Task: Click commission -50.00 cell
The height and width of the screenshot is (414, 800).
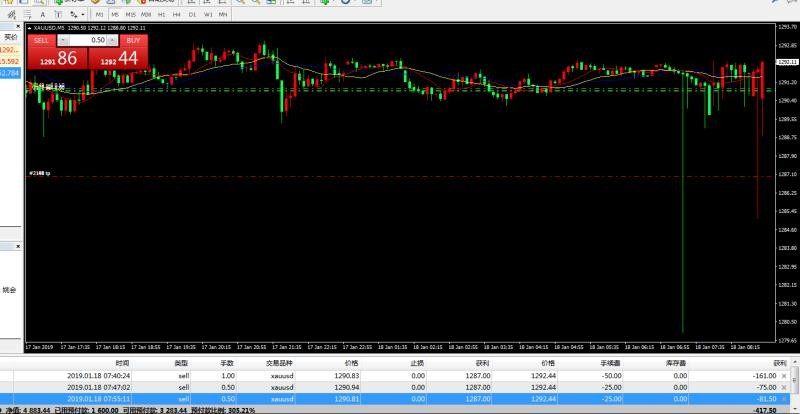Action: point(611,376)
